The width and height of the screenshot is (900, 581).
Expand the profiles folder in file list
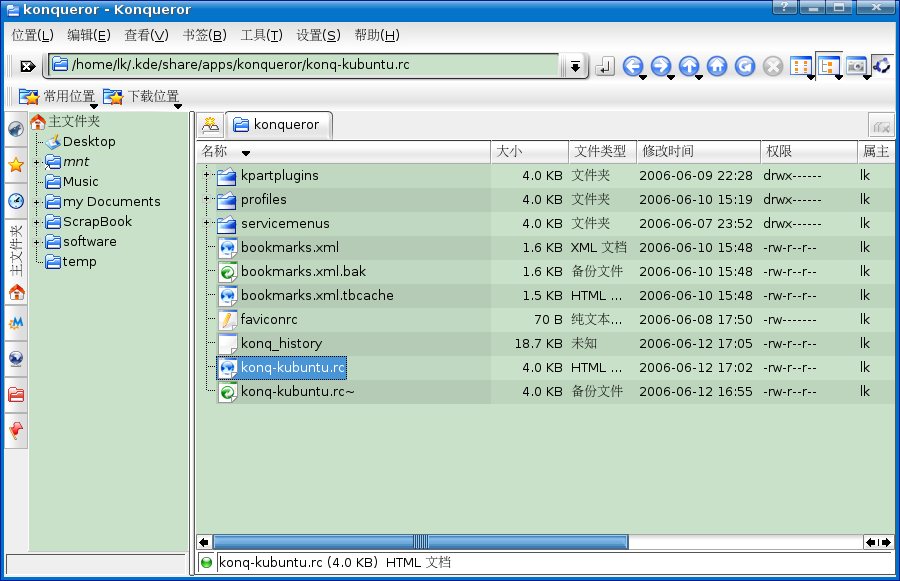207,199
